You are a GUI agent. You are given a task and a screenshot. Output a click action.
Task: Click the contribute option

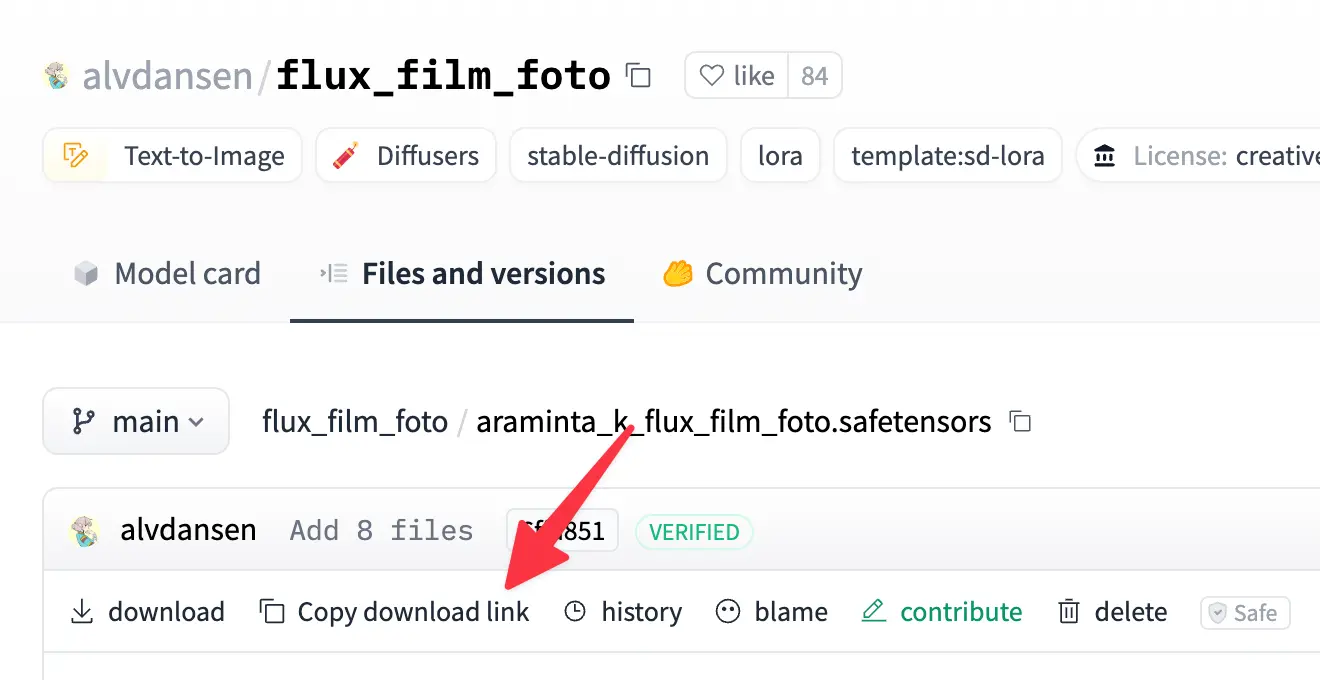click(941, 612)
